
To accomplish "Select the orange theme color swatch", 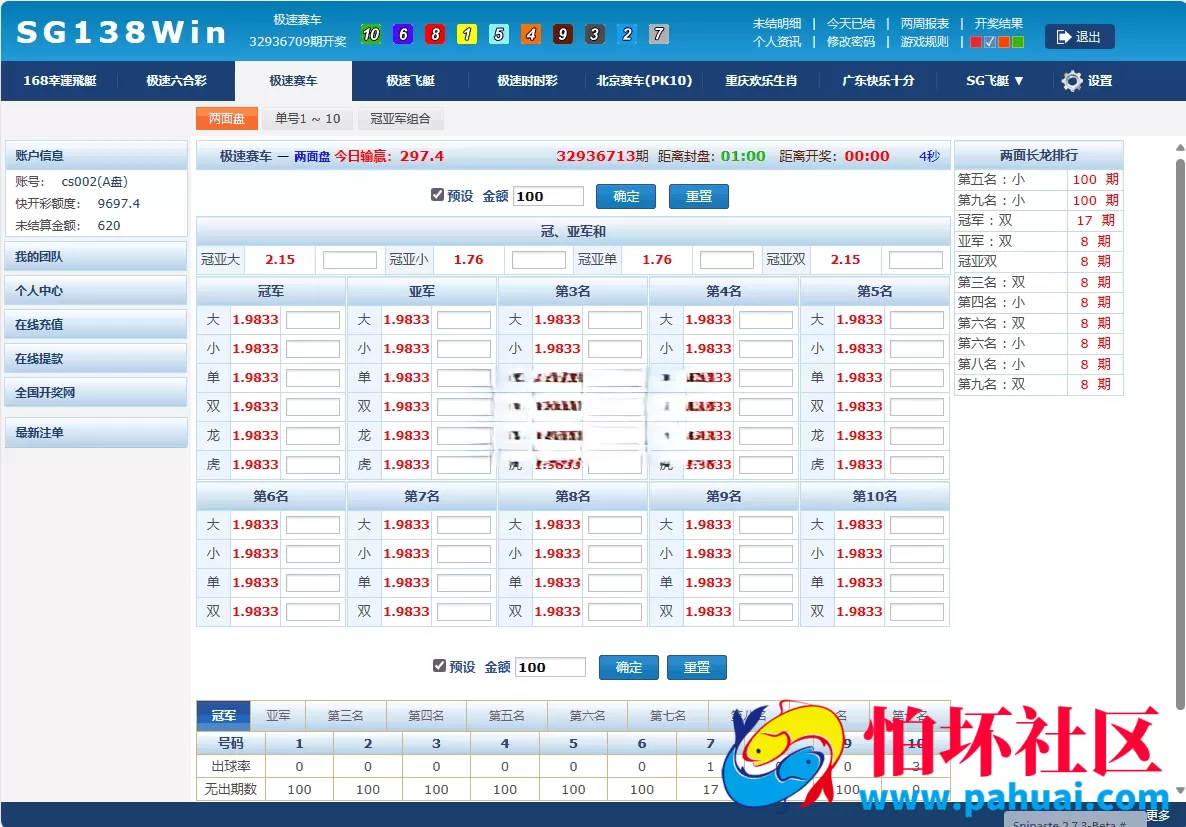I will pos(1004,42).
